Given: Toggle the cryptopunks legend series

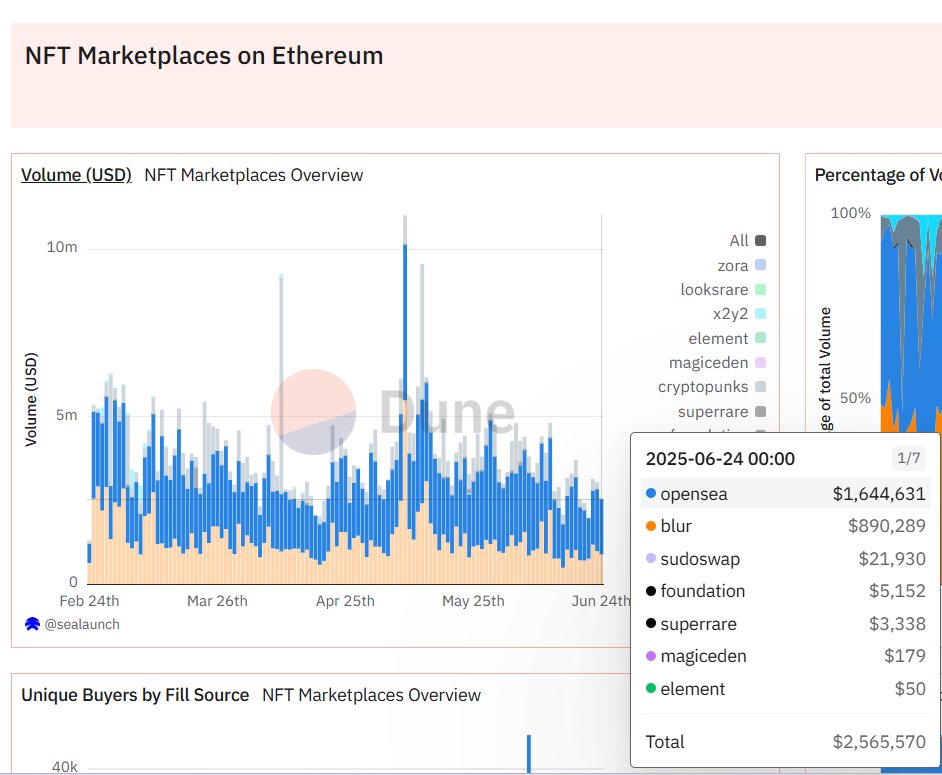Looking at the screenshot, I should coord(712,387).
